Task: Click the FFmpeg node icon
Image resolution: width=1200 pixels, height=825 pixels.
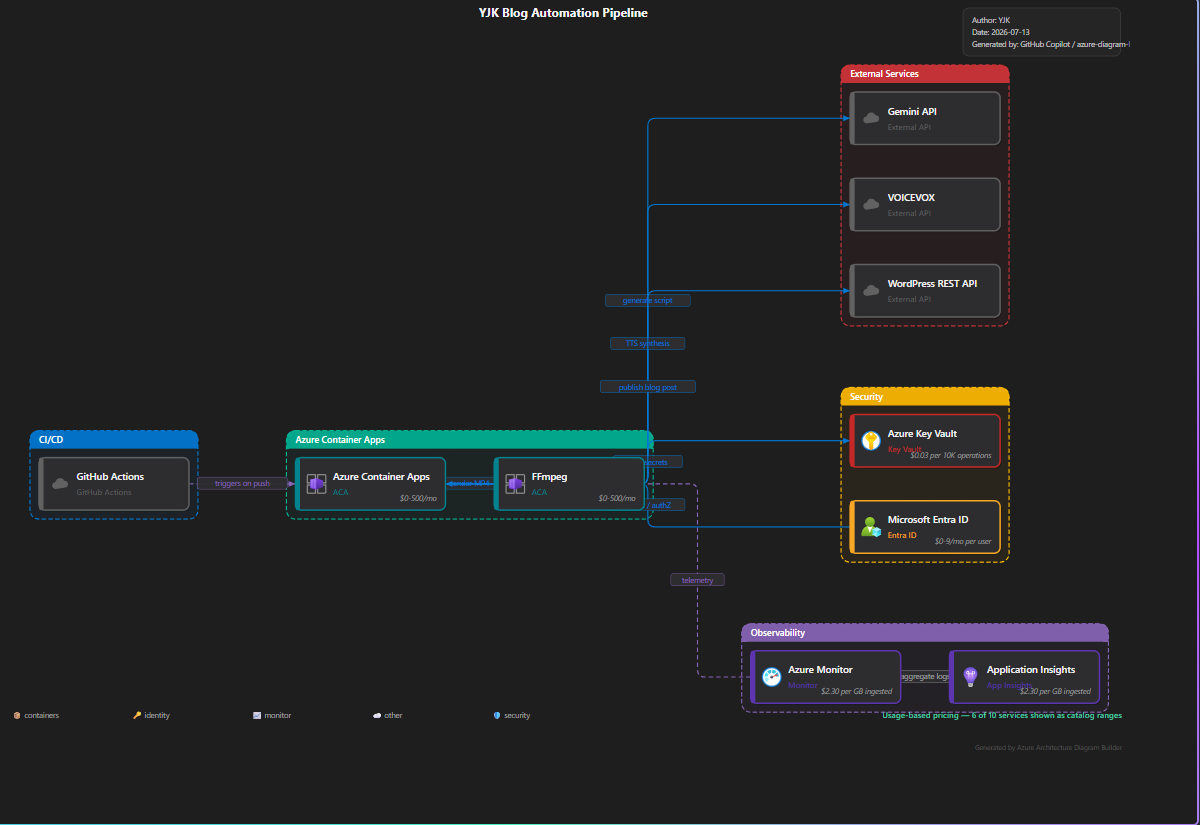Action: (x=515, y=484)
